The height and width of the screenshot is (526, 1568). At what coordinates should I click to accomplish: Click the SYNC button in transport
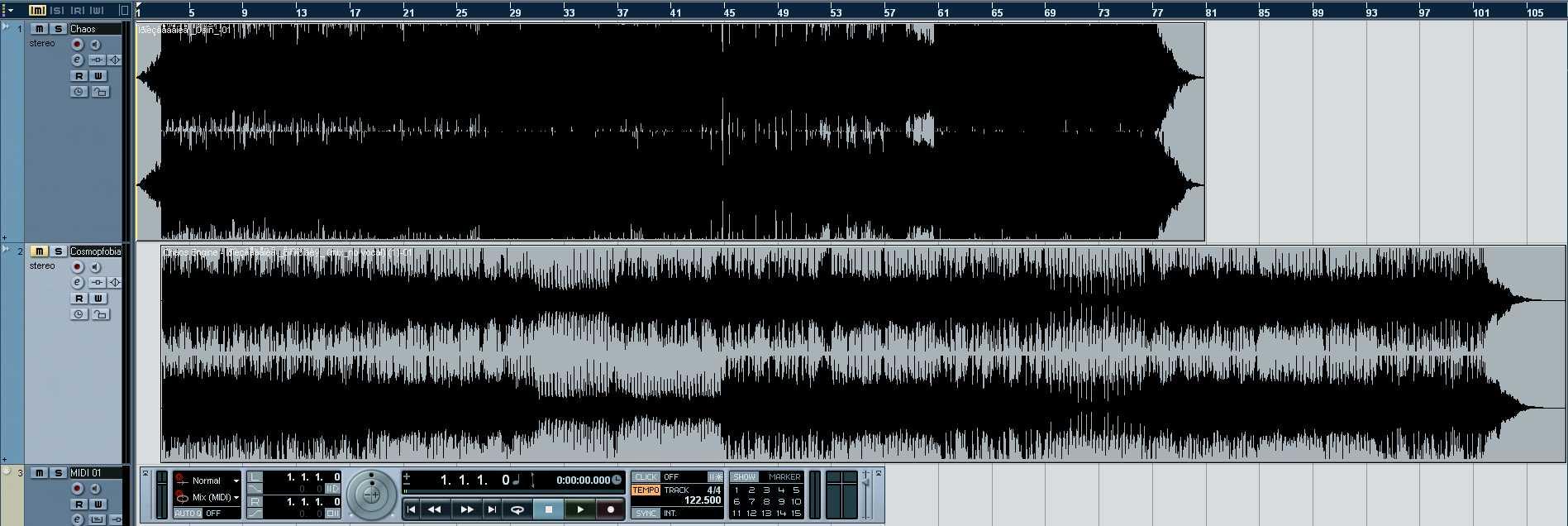(x=646, y=514)
